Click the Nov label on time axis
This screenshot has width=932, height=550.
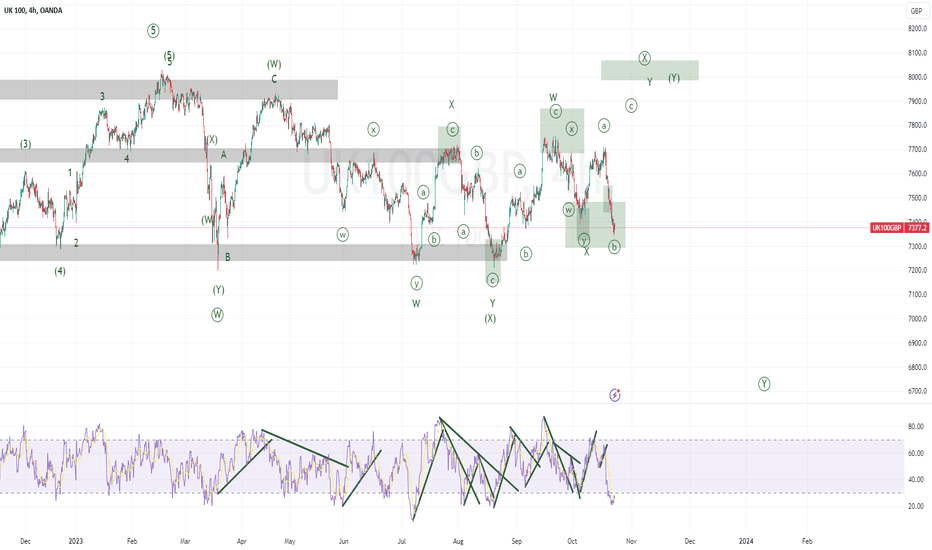pos(631,541)
